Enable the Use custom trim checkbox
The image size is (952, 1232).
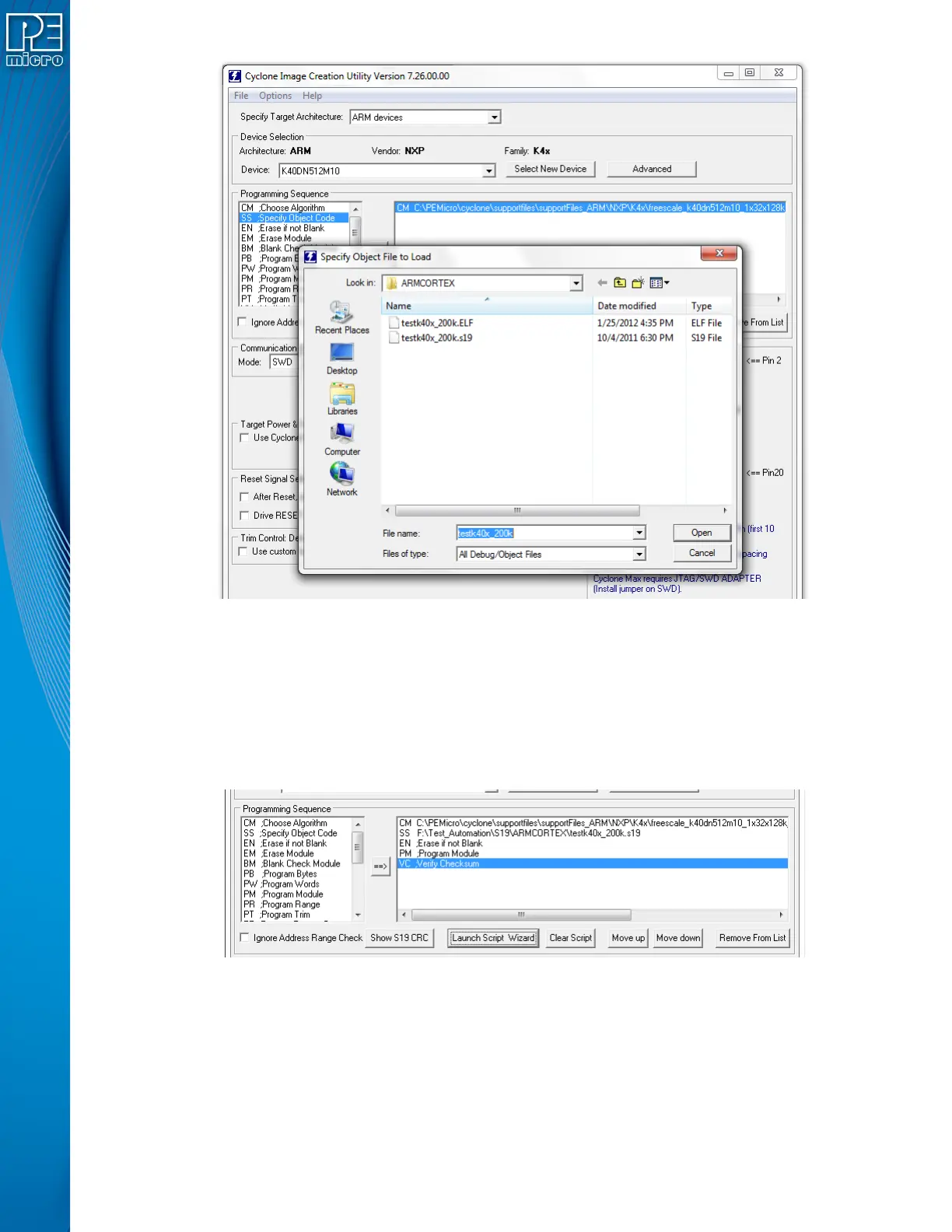pyautogui.click(x=243, y=551)
